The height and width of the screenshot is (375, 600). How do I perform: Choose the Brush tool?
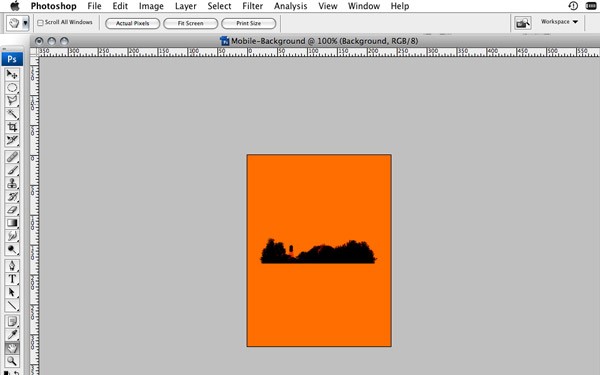point(12,170)
